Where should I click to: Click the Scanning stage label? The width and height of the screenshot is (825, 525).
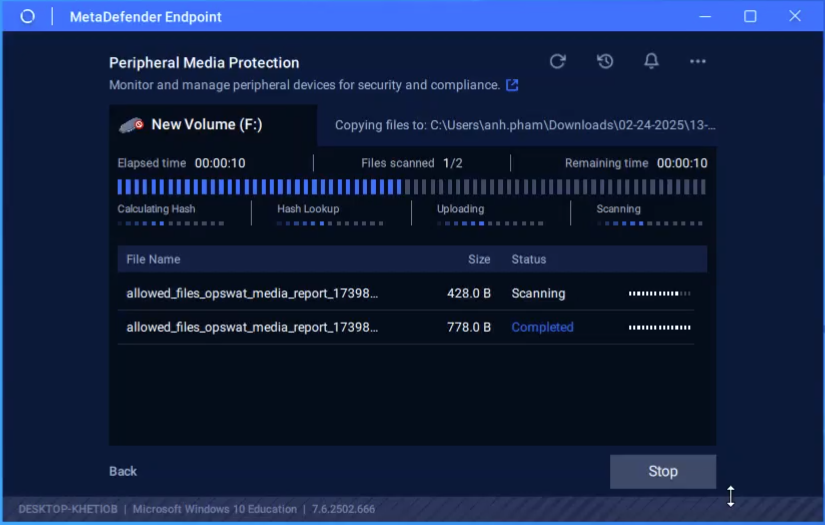point(619,209)
